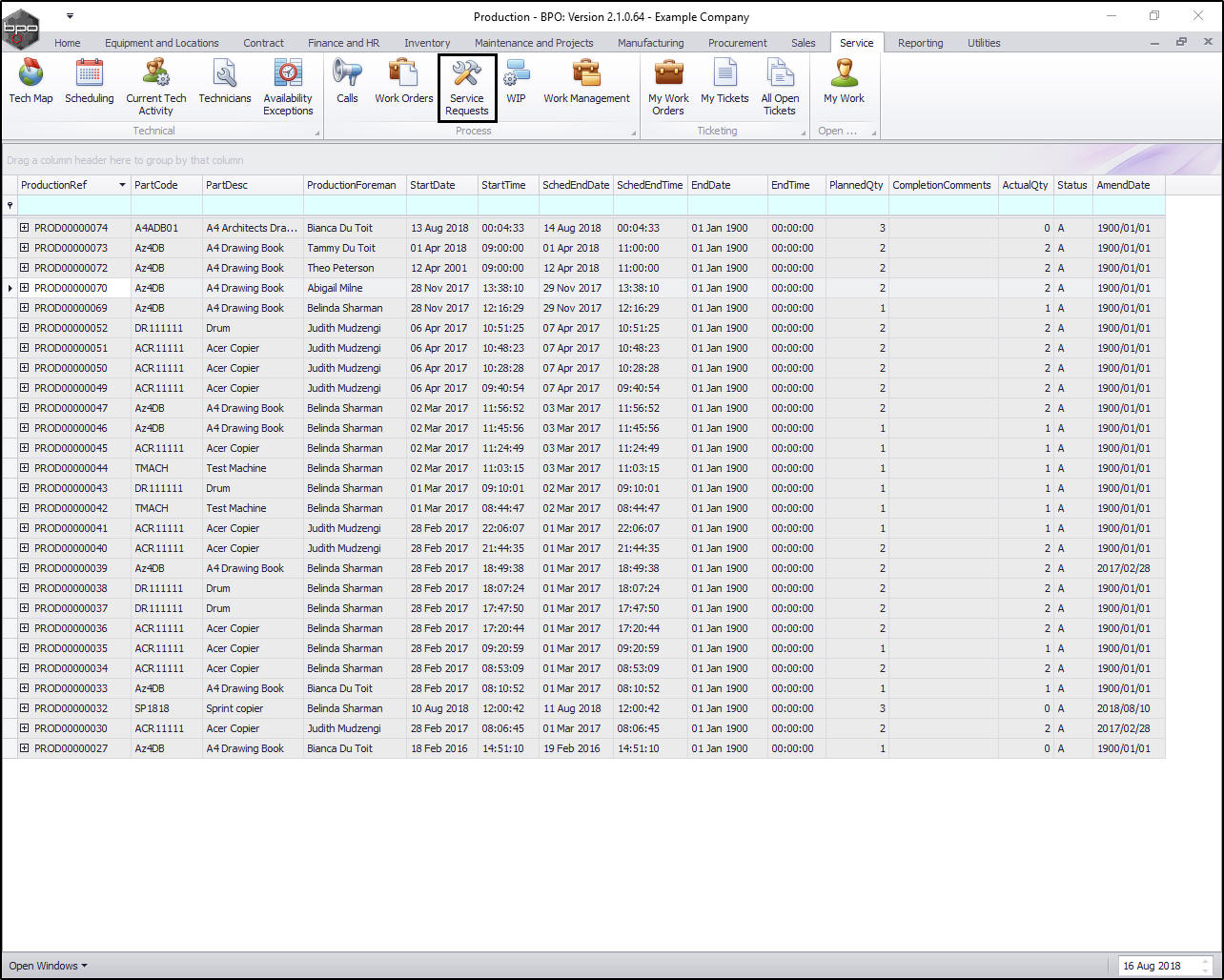This screenshot has height=980, width=1224.
Task: Click the PlannedQty column header
Action: pos(858,185)
